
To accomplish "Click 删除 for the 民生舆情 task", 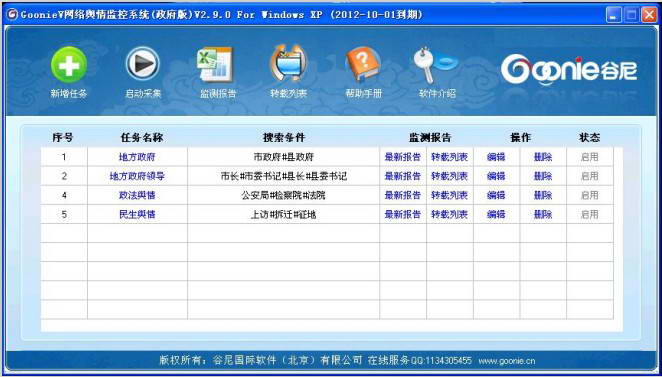I will click(x=543, y=214).
